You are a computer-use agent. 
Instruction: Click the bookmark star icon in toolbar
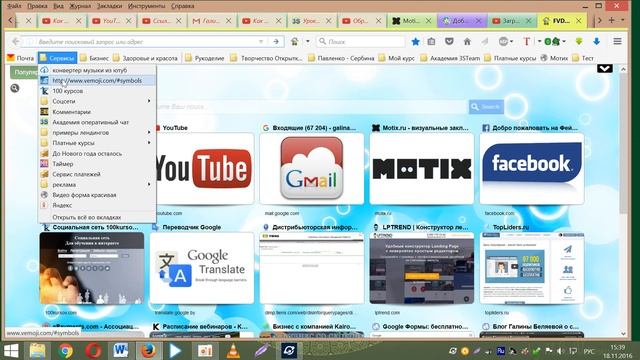(x=416, y=41)
